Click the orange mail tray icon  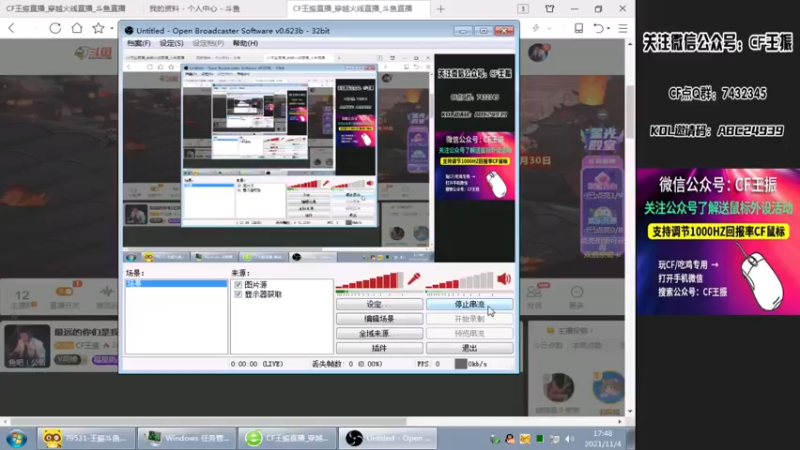tap(524, 439)
